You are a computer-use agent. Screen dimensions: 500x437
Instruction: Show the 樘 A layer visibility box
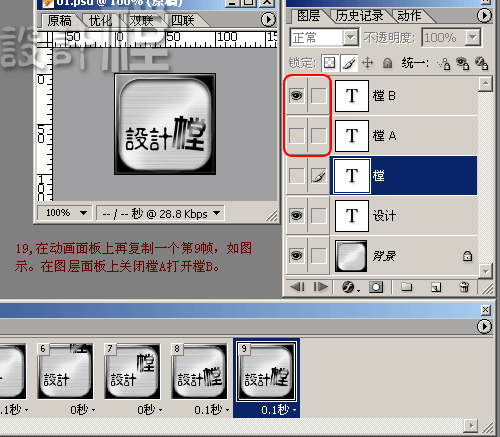pos(296,136)
